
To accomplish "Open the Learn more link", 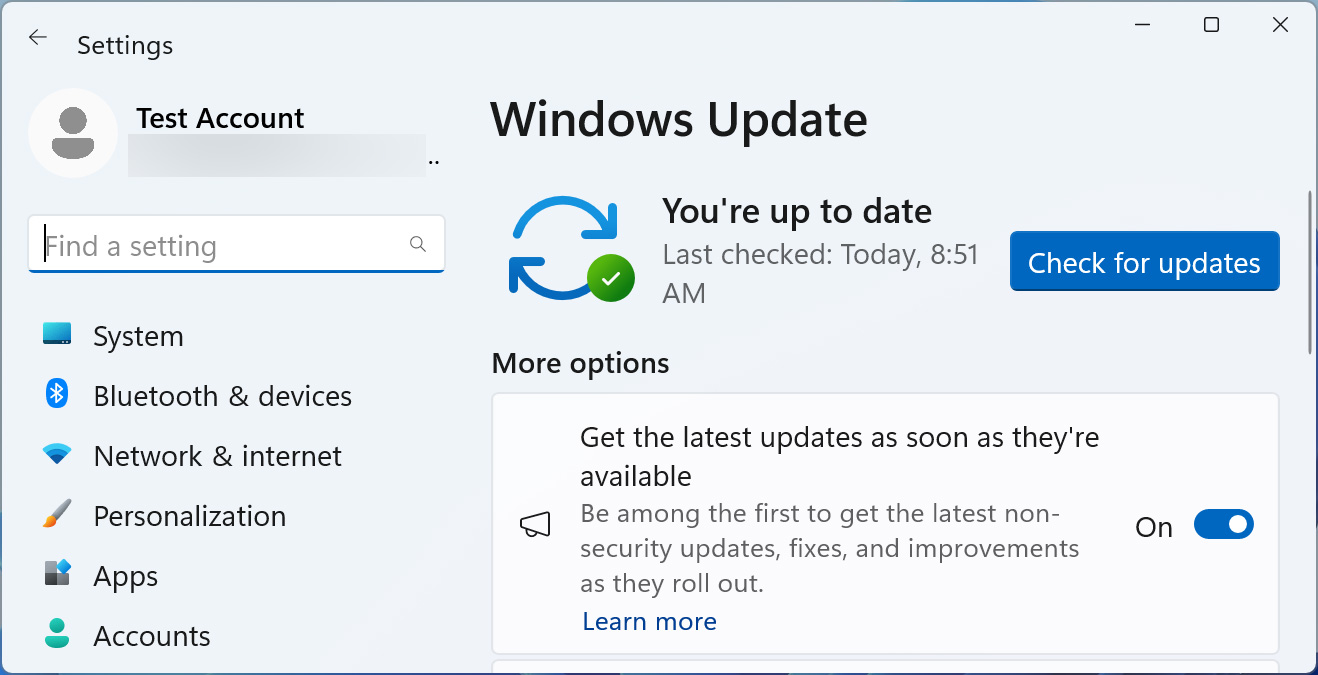I will point(649,621).
